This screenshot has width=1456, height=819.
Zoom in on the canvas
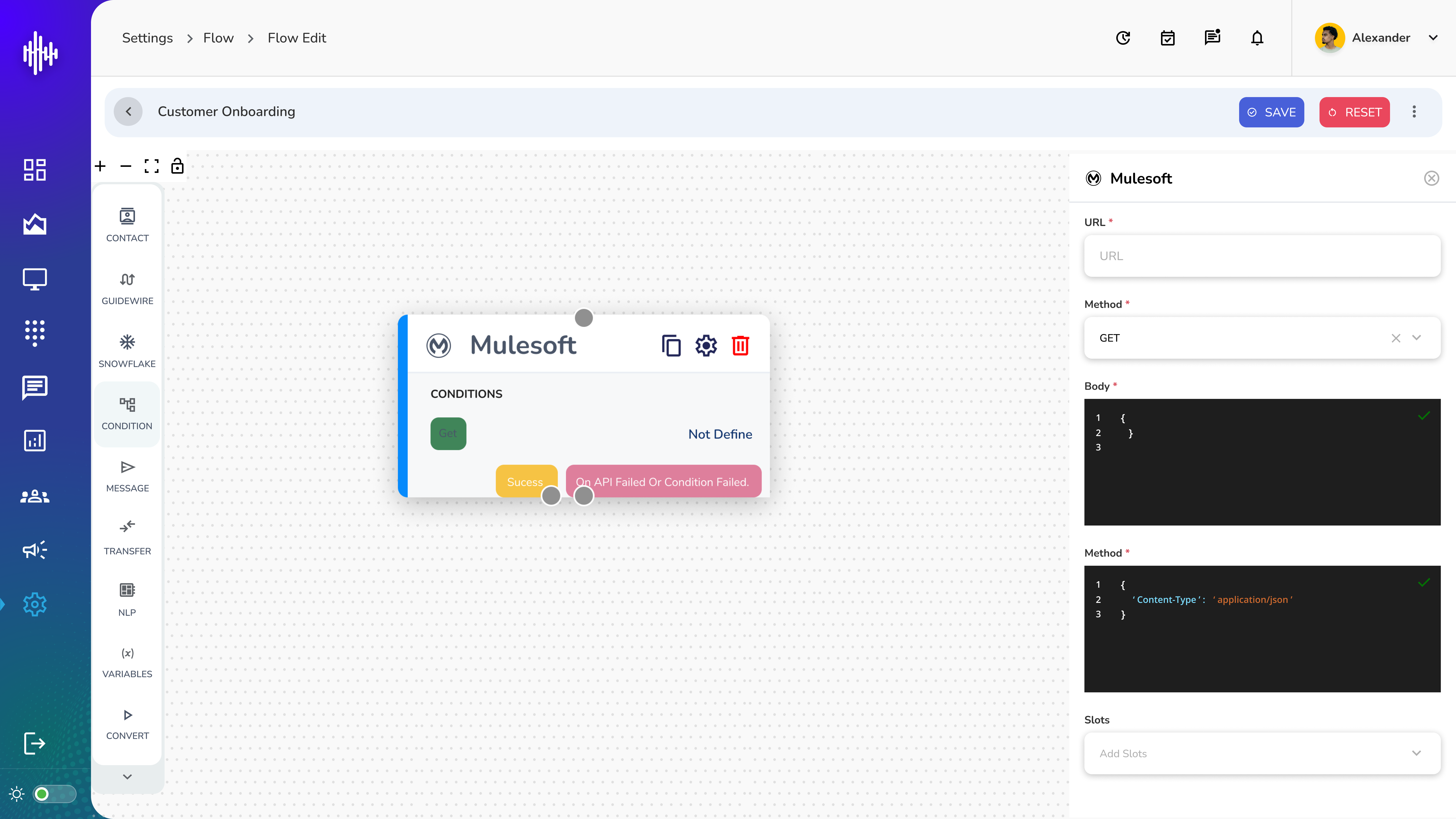pos(100,166)
